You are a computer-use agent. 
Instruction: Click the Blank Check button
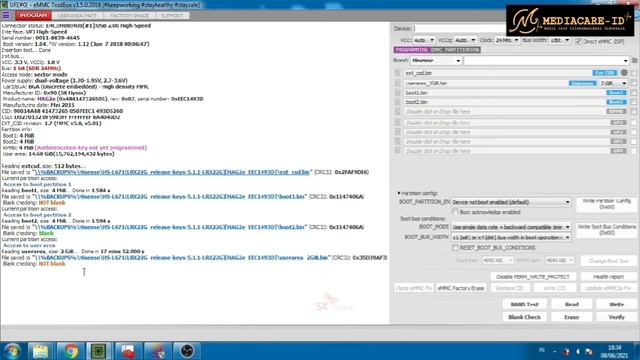(524, 317)
